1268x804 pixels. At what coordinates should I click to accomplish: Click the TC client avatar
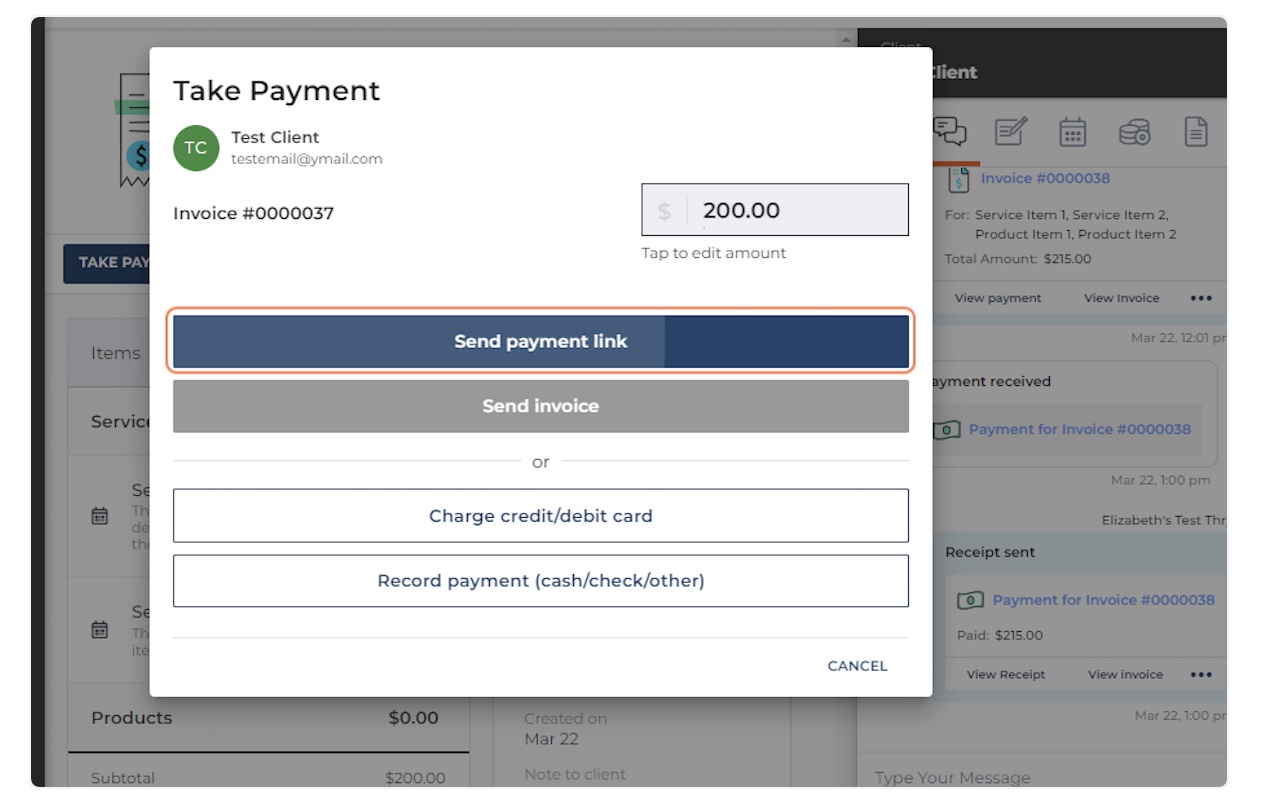pyautogui.click(x=196, y=148)
